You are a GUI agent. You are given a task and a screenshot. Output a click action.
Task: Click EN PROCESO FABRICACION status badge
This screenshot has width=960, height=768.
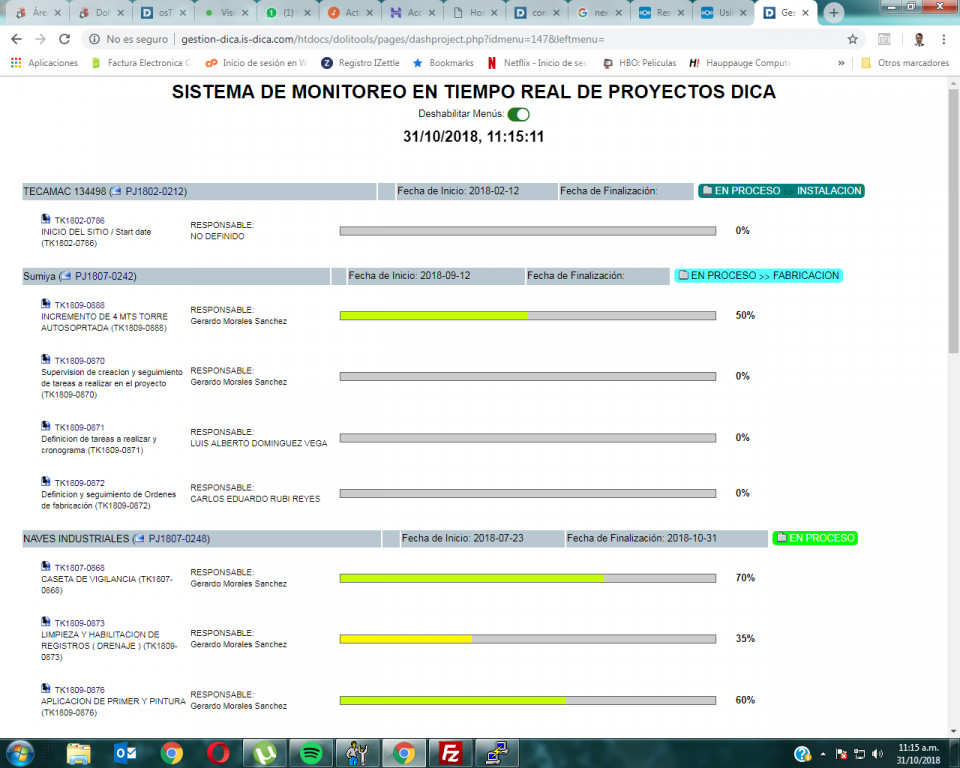759,276
